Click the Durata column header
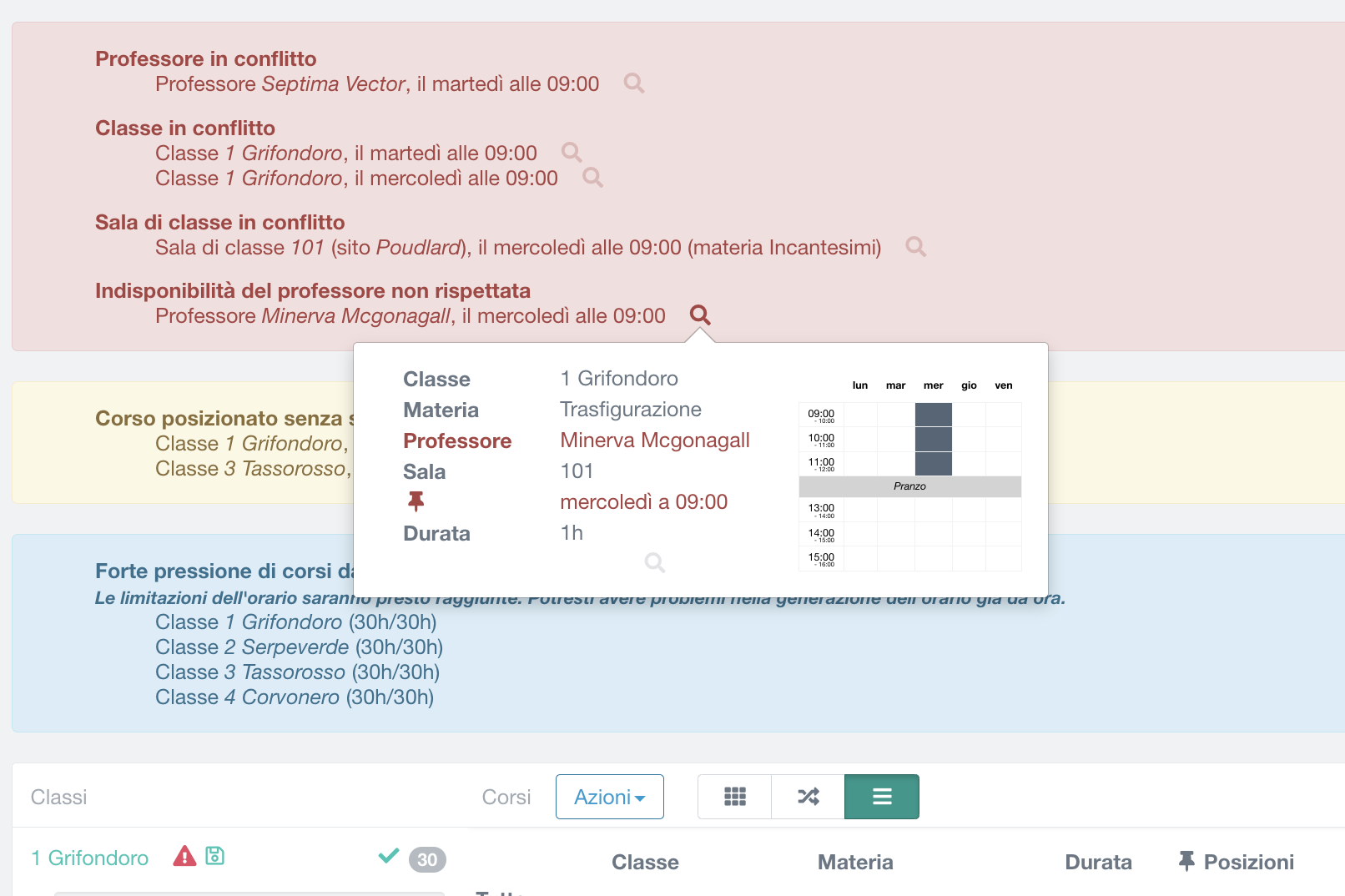Screen dimensions: 1345x896 tap(1098, 862)
